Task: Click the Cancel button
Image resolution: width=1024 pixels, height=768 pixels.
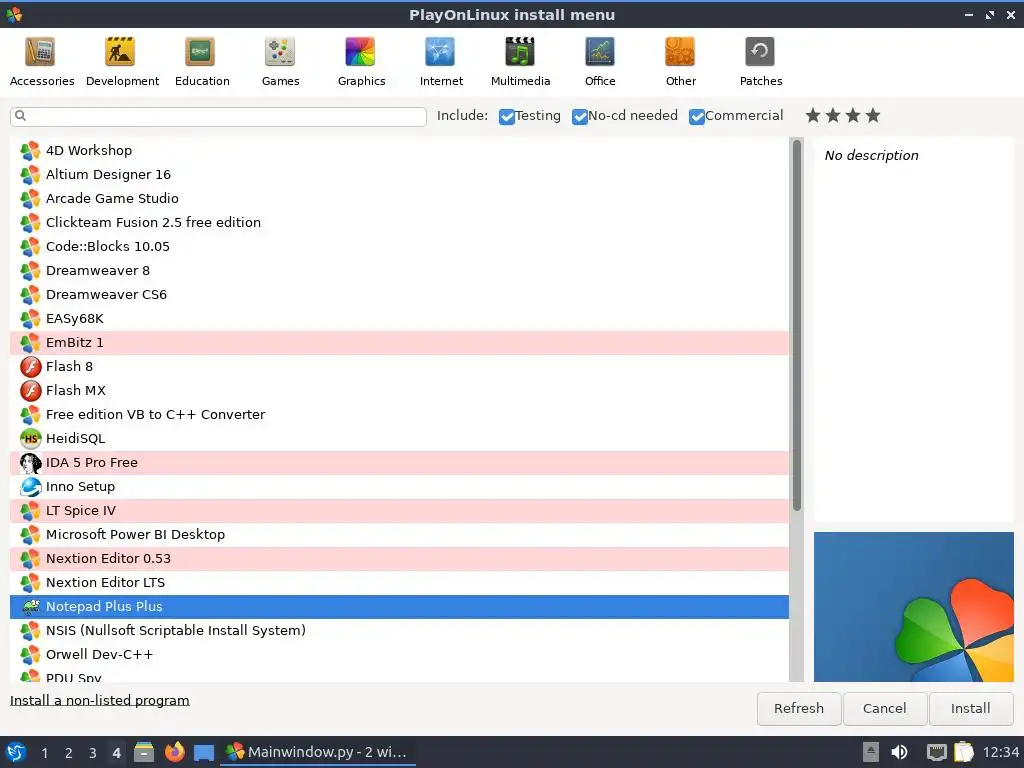Action: coord(884,709)
